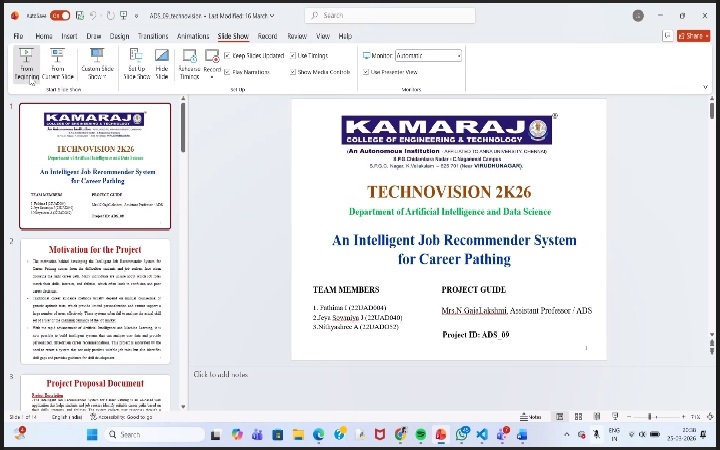Switch to Reading View
Screen dimensions: 720x450
point(596,416)
